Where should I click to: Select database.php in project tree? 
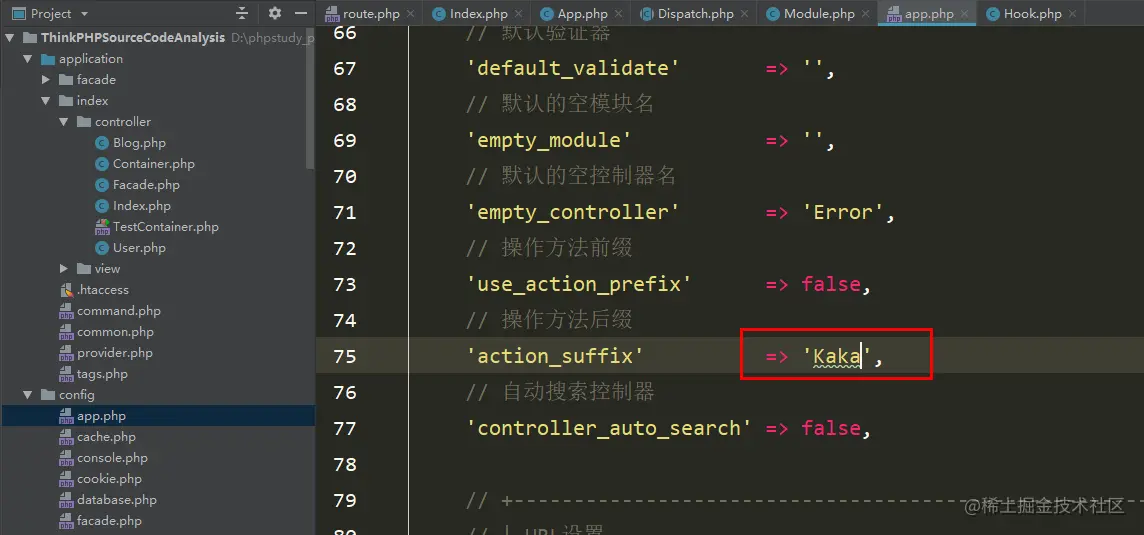pyautogui.click(x=117, y=500)
